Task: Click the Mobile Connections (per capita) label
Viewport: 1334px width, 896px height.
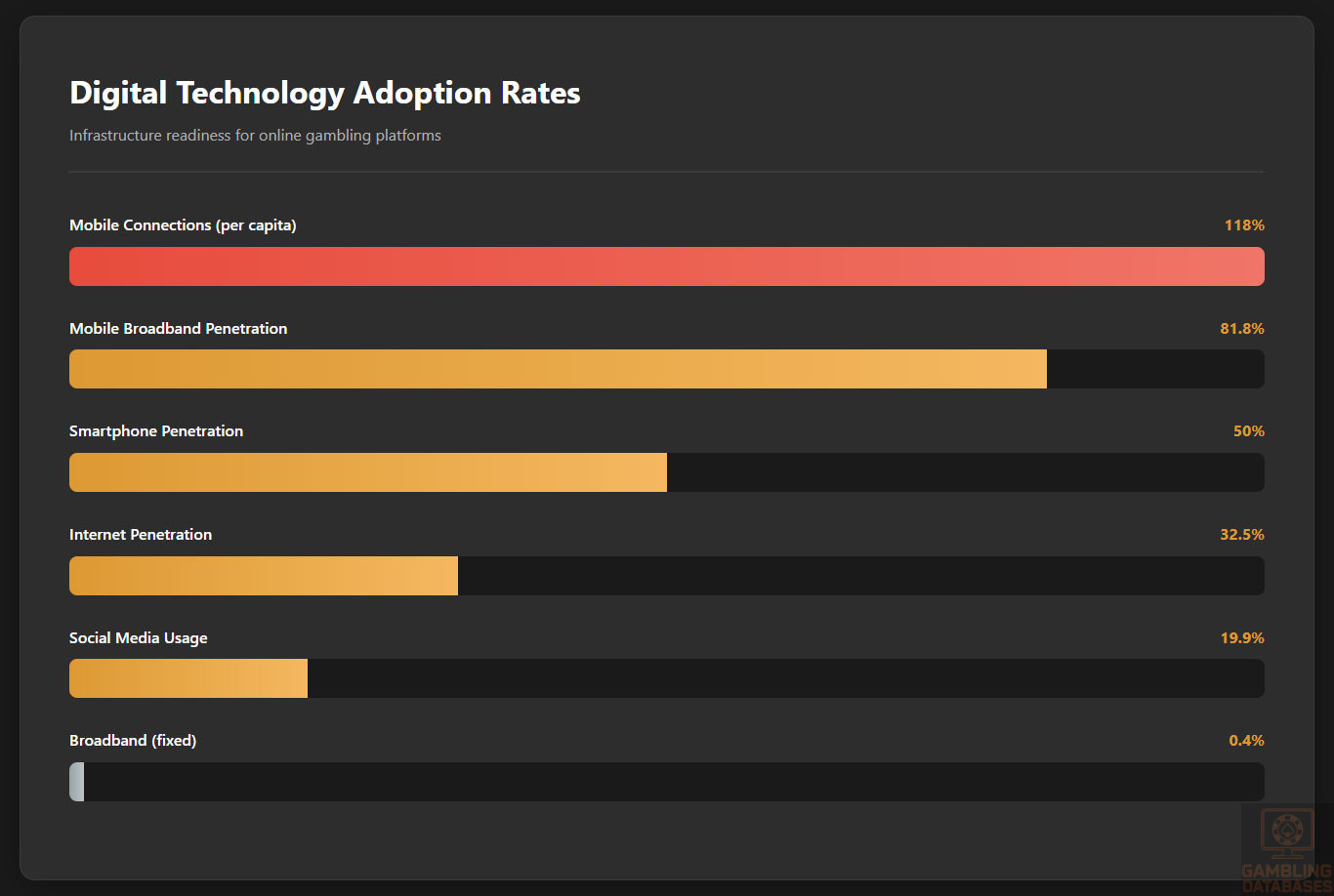Action: pos(183,225)
